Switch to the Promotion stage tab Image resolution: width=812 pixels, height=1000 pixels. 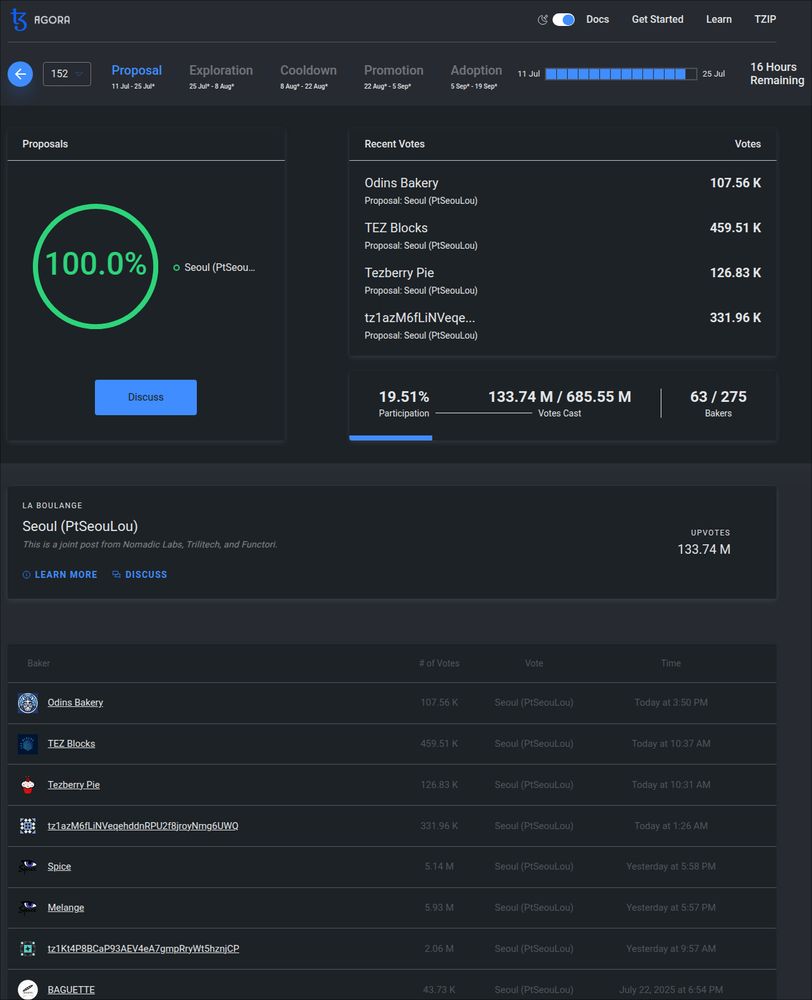(394, 75)
